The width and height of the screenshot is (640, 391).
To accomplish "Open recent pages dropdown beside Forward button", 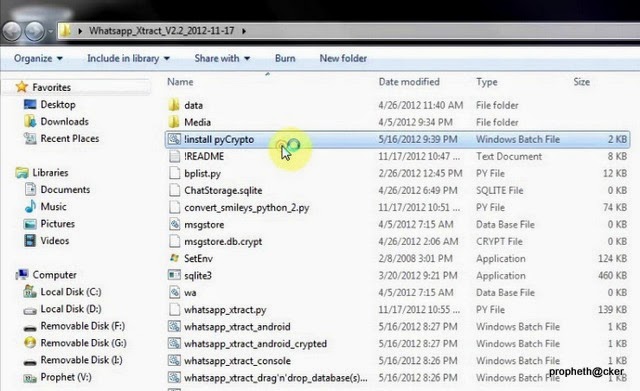I will 51,31.
